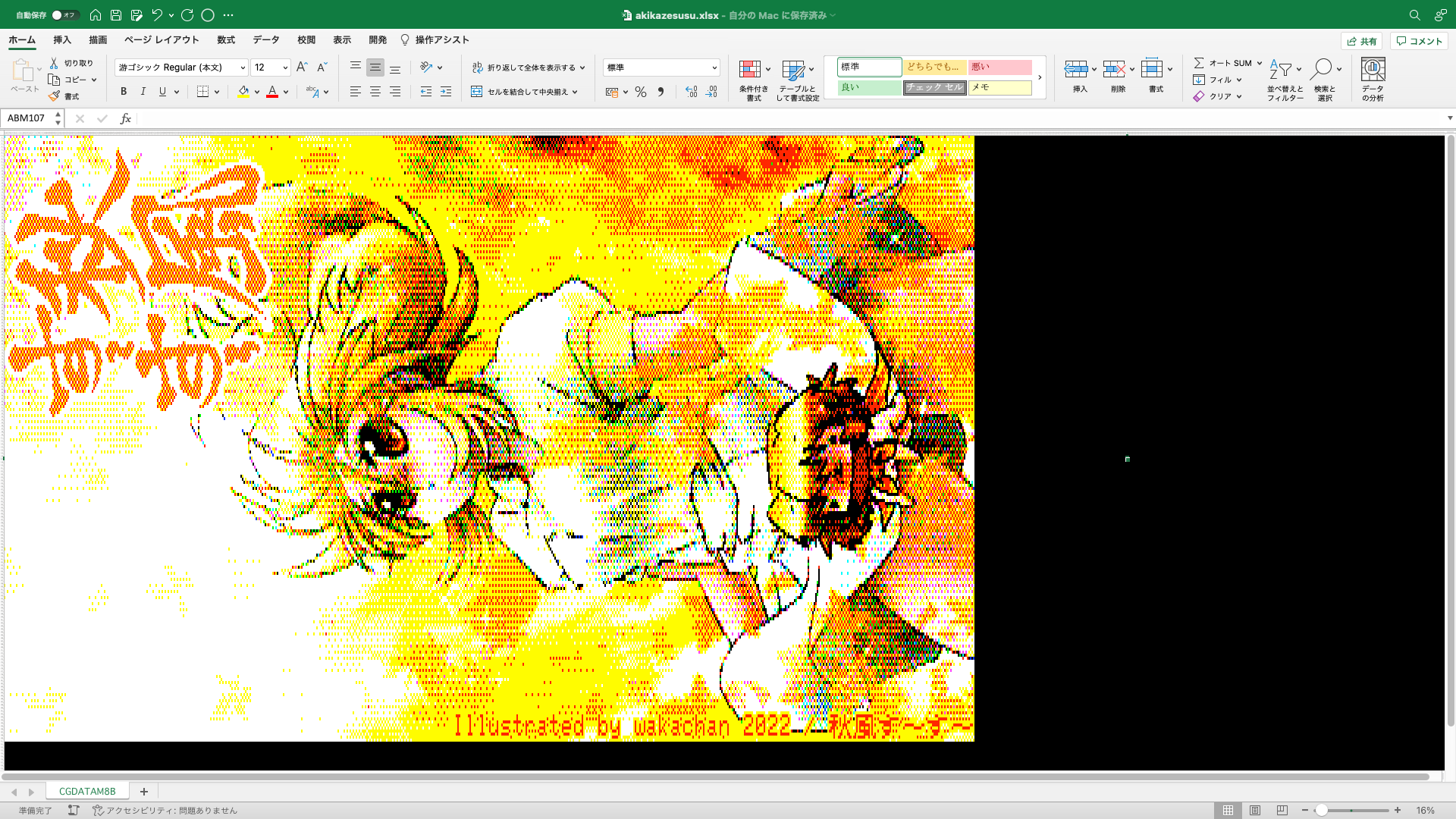Align text right

[395, 92]
